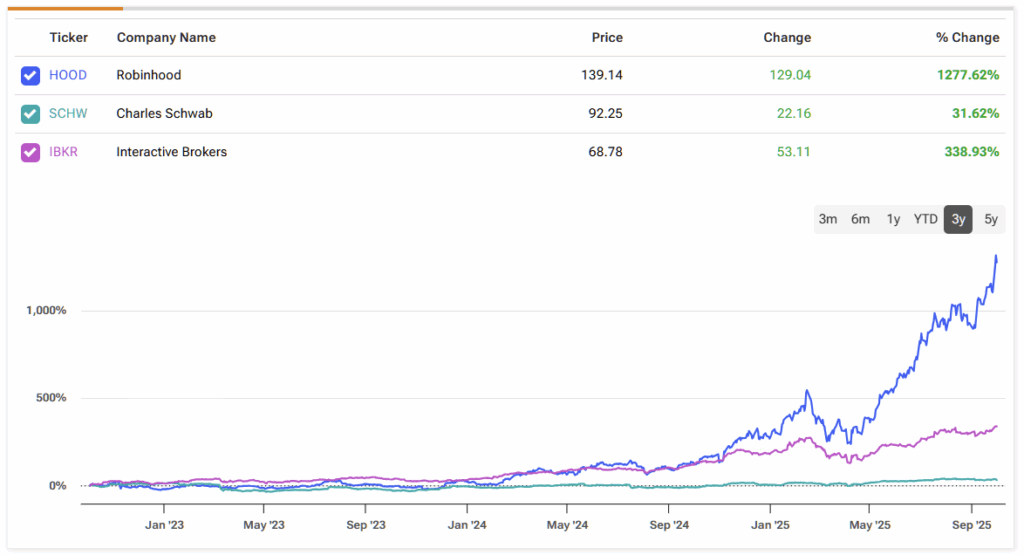Click the Company Name column header
Image resolution: width=1024 pixels, height=555 pixels.
(166, 38)
